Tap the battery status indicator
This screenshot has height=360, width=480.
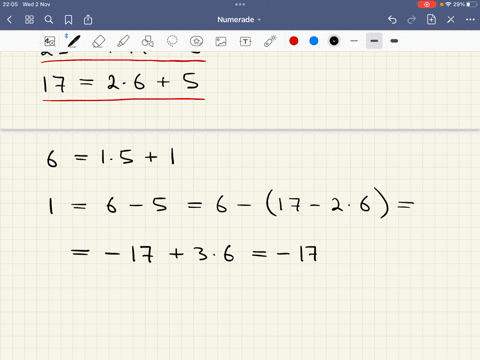(472, 4)
